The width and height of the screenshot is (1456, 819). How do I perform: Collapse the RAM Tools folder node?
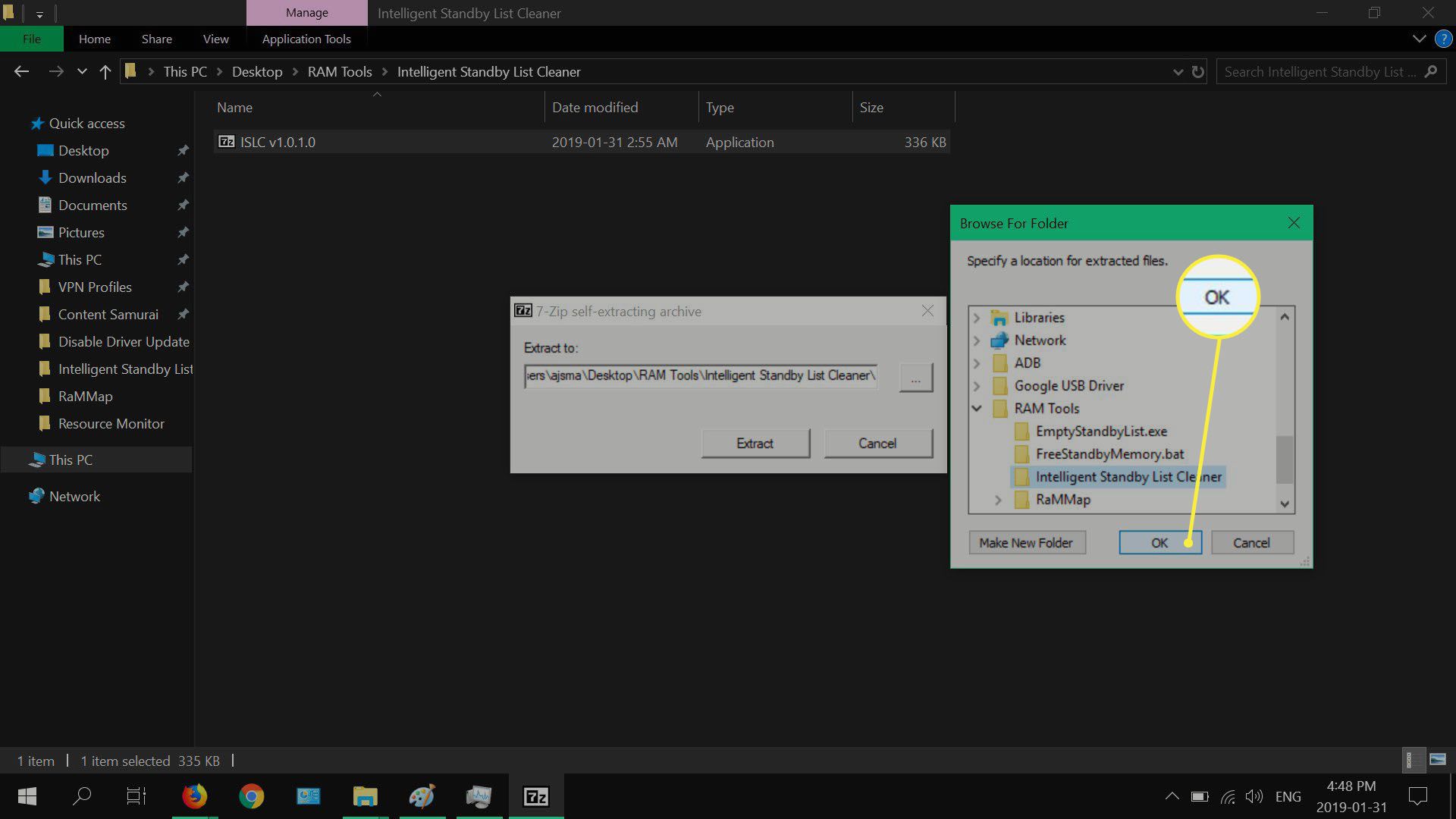point(977,409)
